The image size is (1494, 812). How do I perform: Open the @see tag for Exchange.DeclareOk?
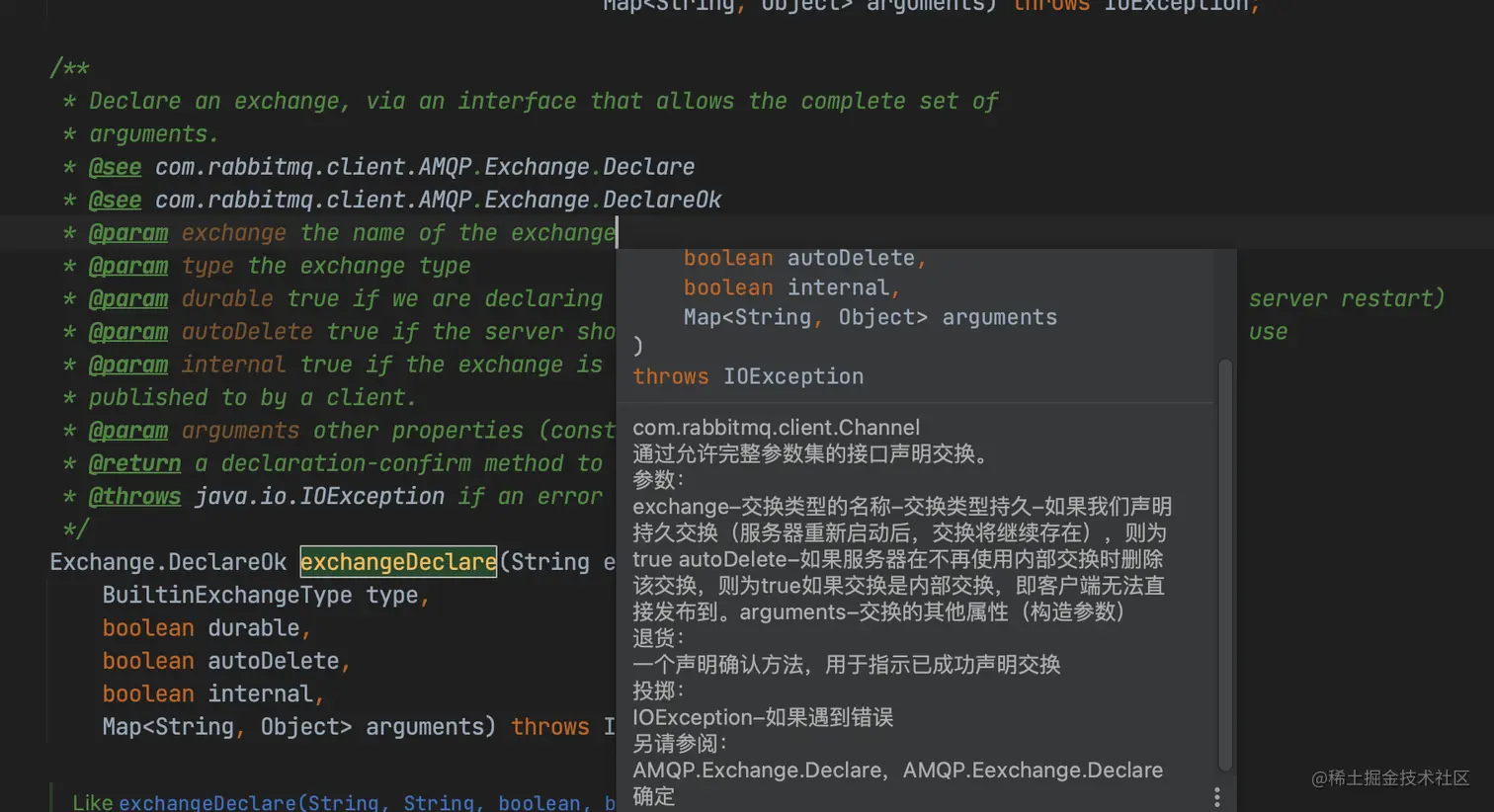115,201
